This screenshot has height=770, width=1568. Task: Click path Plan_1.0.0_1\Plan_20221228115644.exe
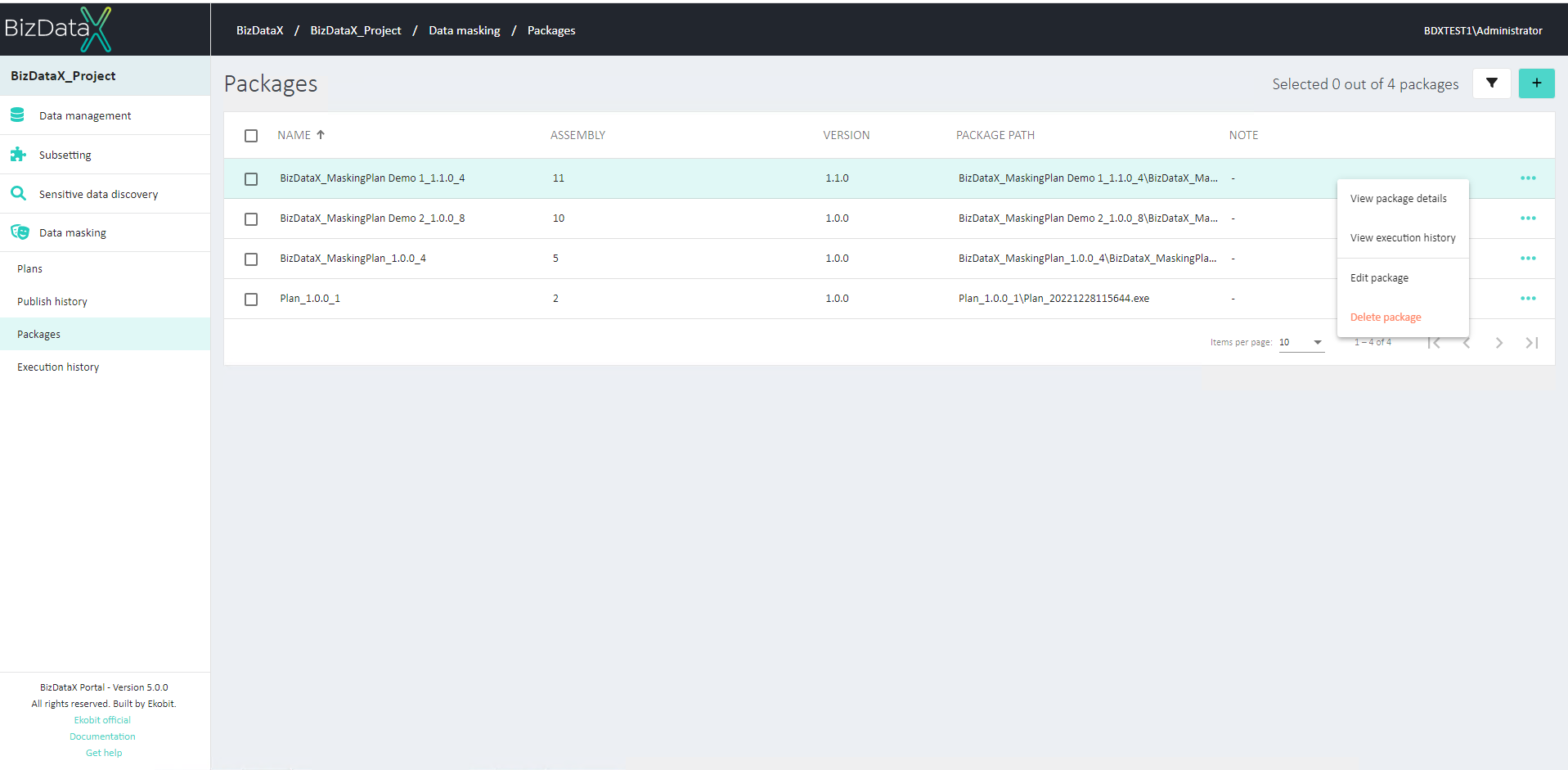point(1054,299)
